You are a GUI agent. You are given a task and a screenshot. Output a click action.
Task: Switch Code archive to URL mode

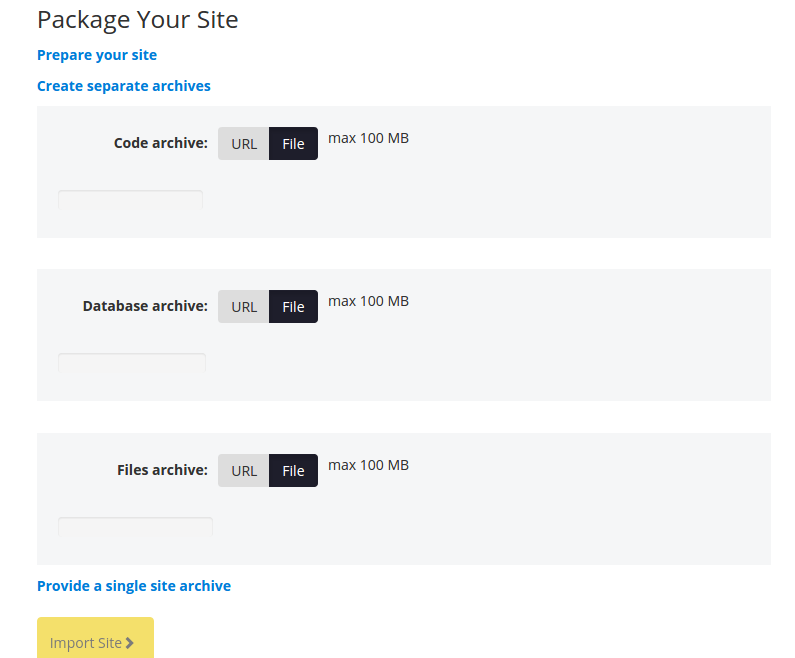coord(244,144)
